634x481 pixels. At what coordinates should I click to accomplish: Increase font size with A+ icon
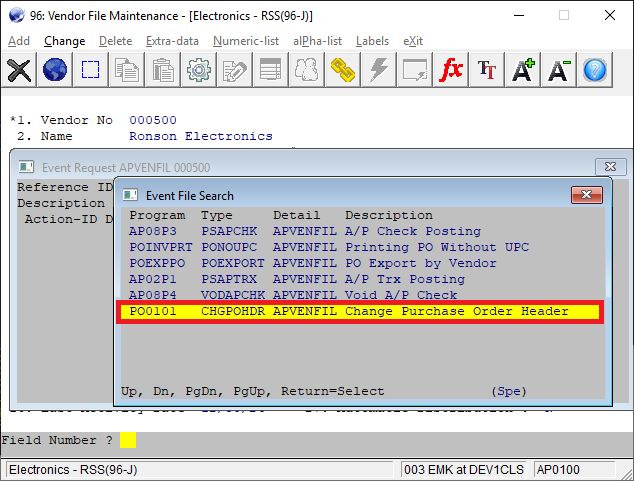coord(523,70)
